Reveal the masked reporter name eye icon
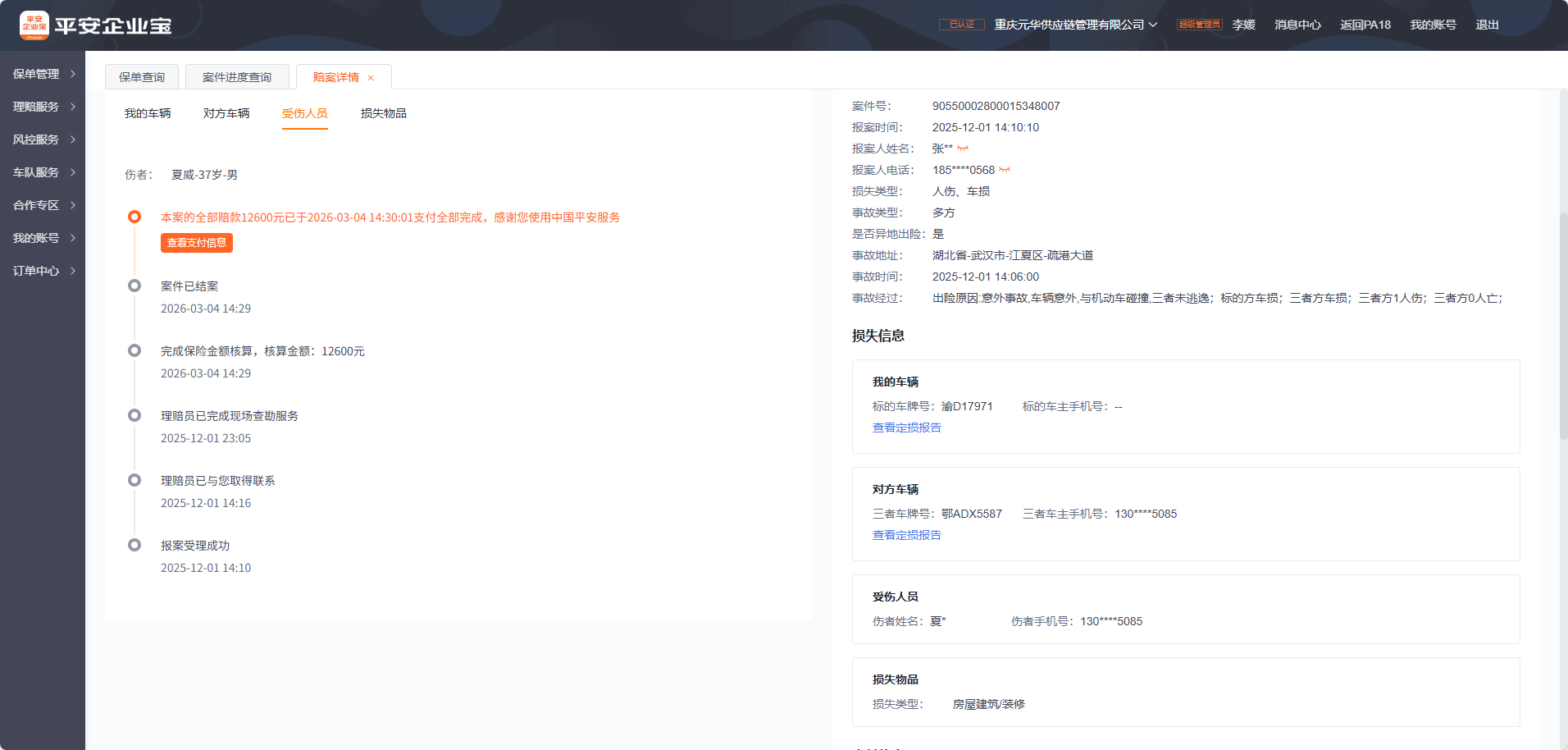 click(963, 149)
